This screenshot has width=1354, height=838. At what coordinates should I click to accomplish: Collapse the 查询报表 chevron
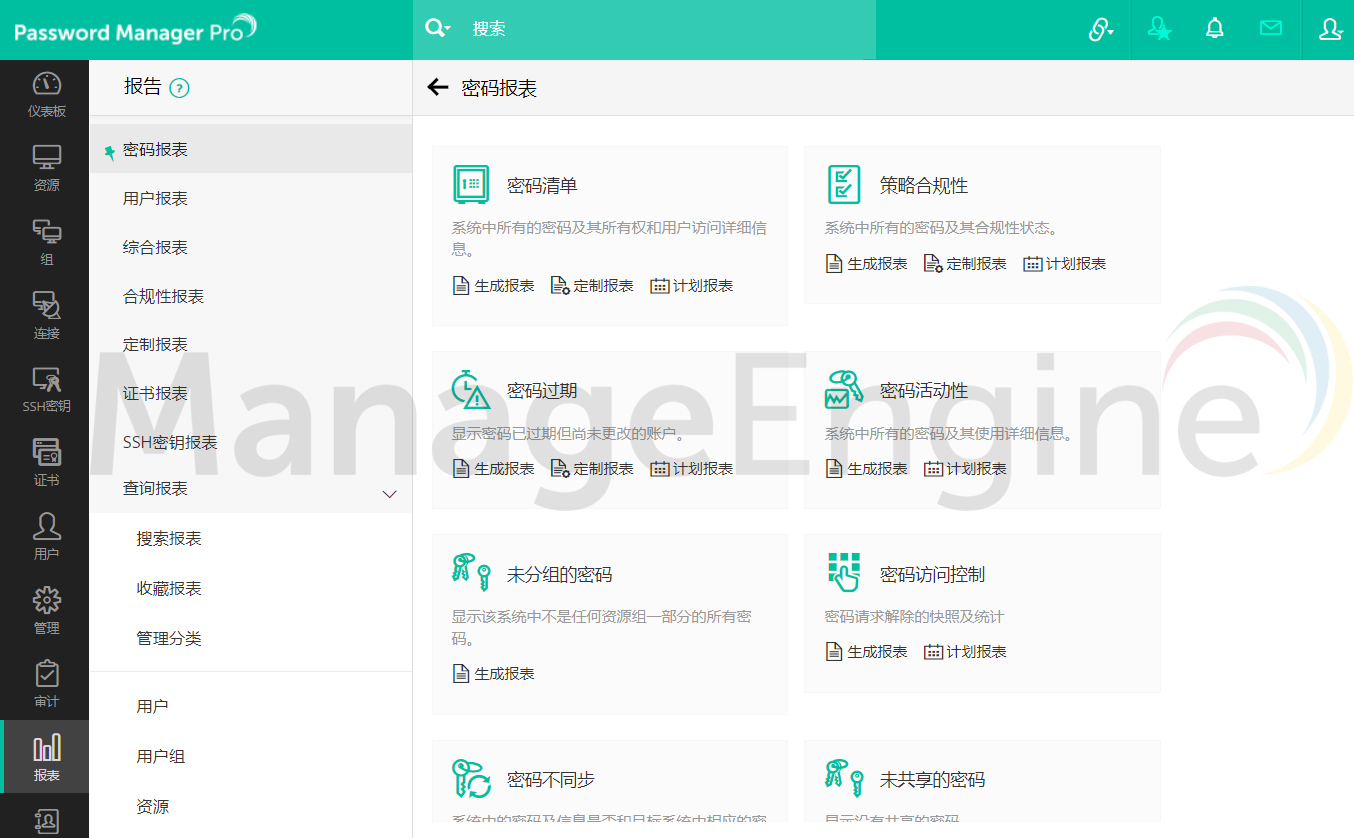coord(390,493)
